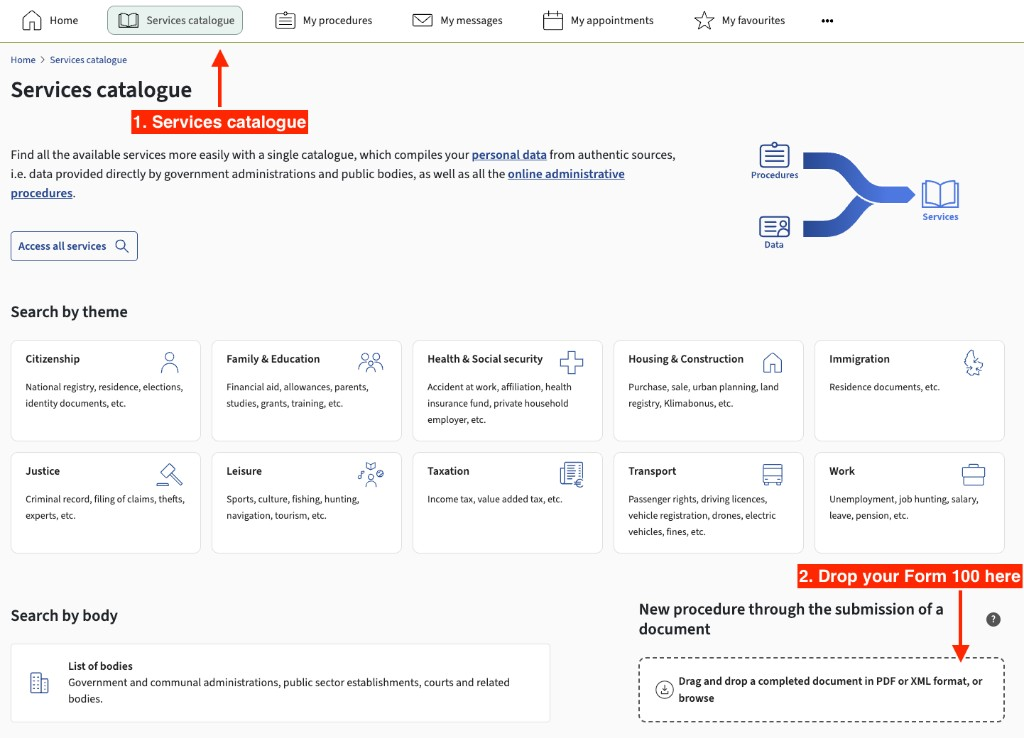The width and height of the screenshot is (1024, 738).
Task: Click the Data card icon in the diagram
Action: (x=775, y=227)
